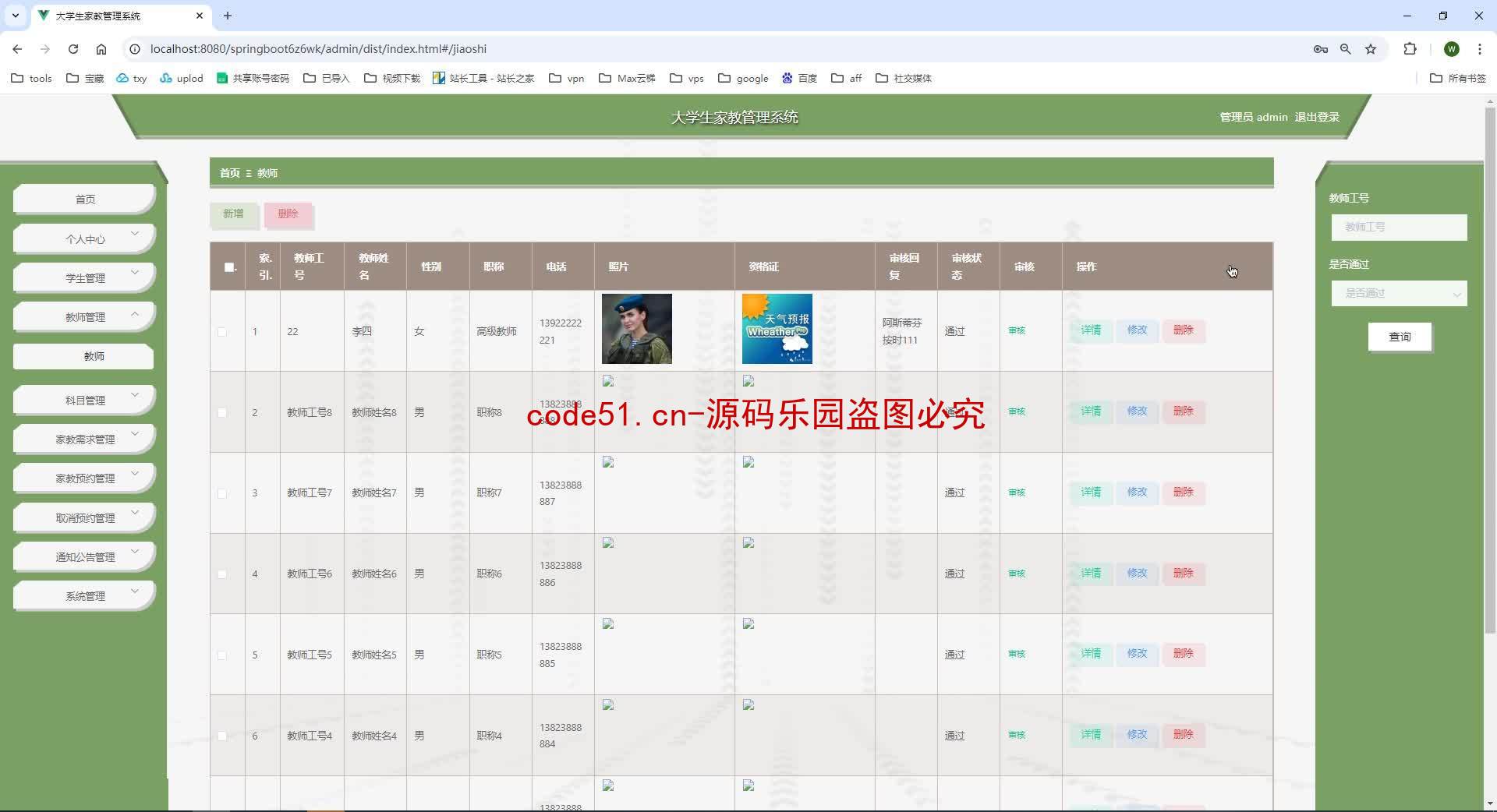Check the checkbox for row 教师工号6
The width and height of the screenshot is (1497, 812).
click(221, 574)
